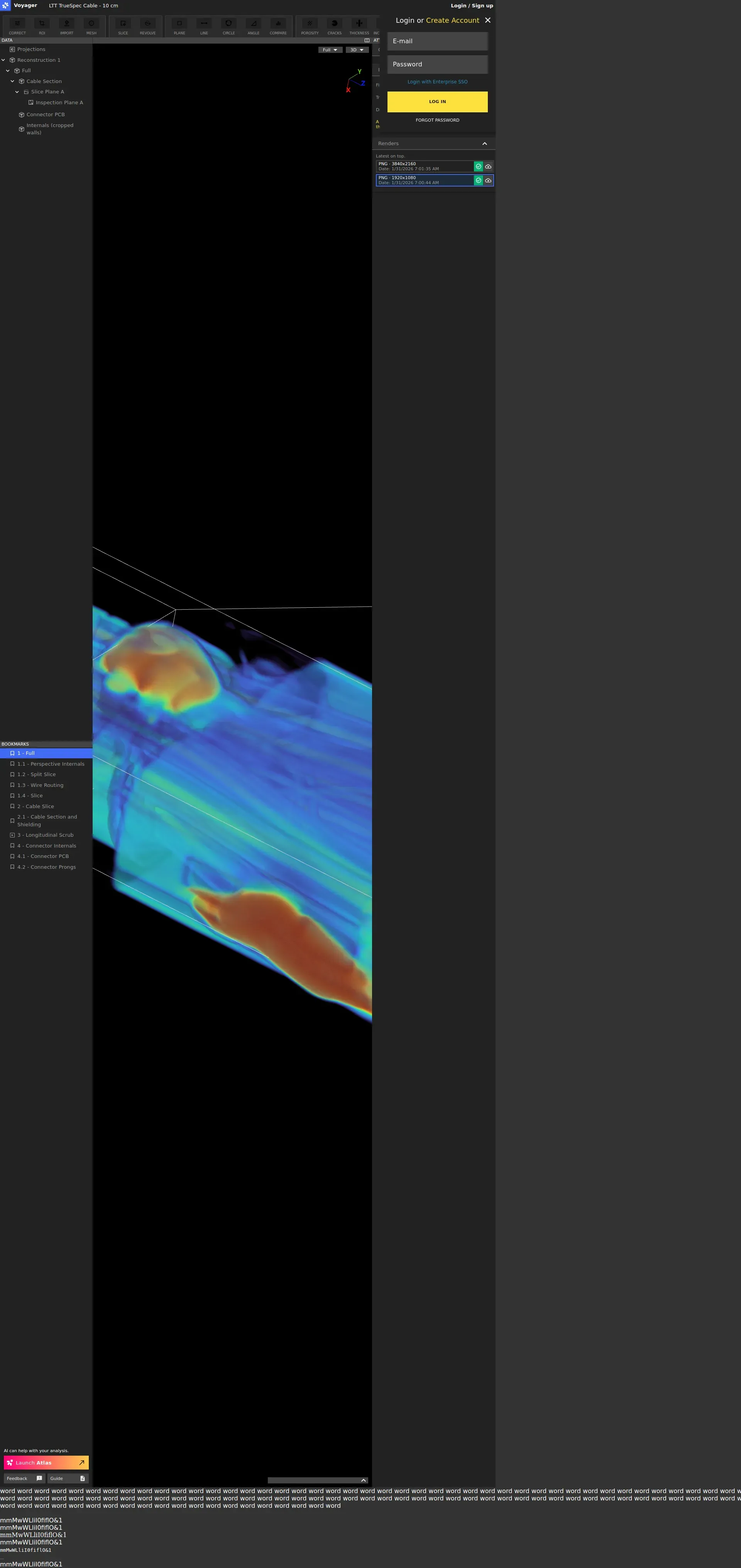Collapse the Renders panel section

coord(484,144)
